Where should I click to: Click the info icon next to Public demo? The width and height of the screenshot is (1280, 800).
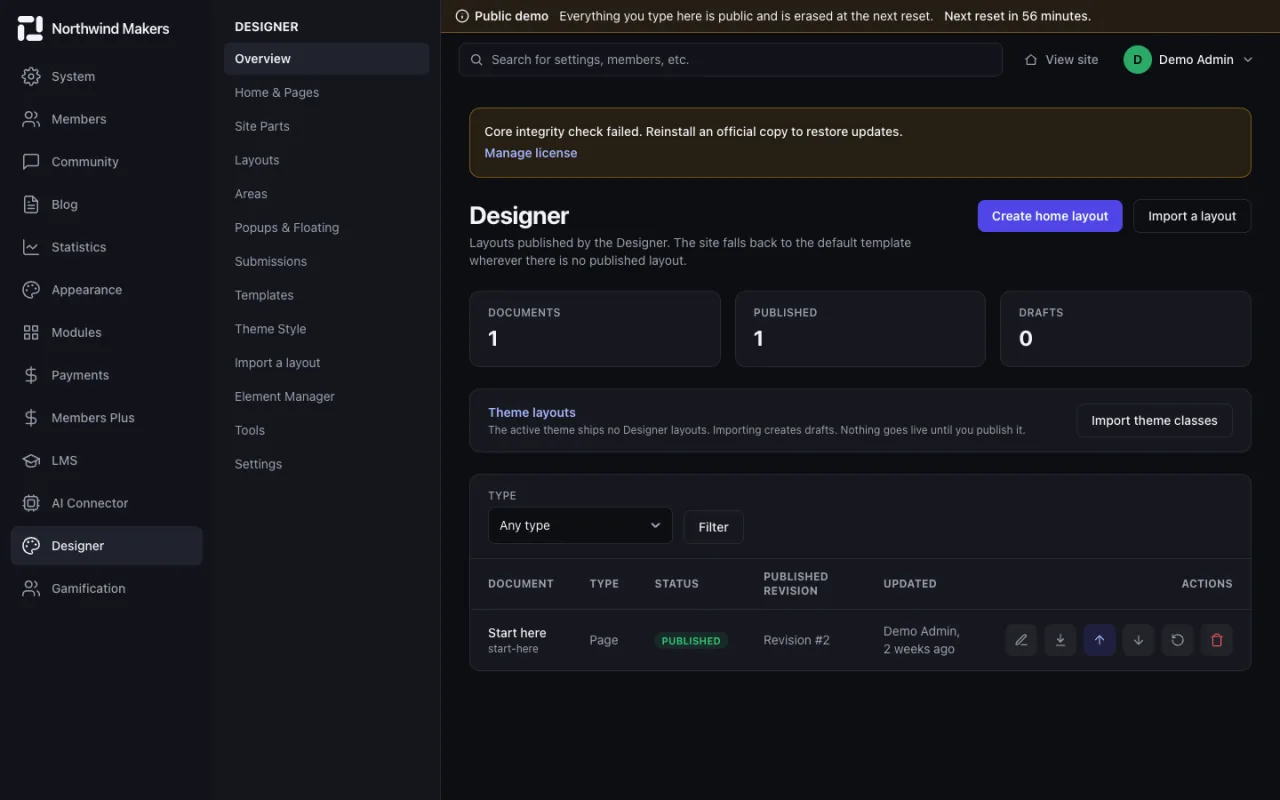point(462,16)
